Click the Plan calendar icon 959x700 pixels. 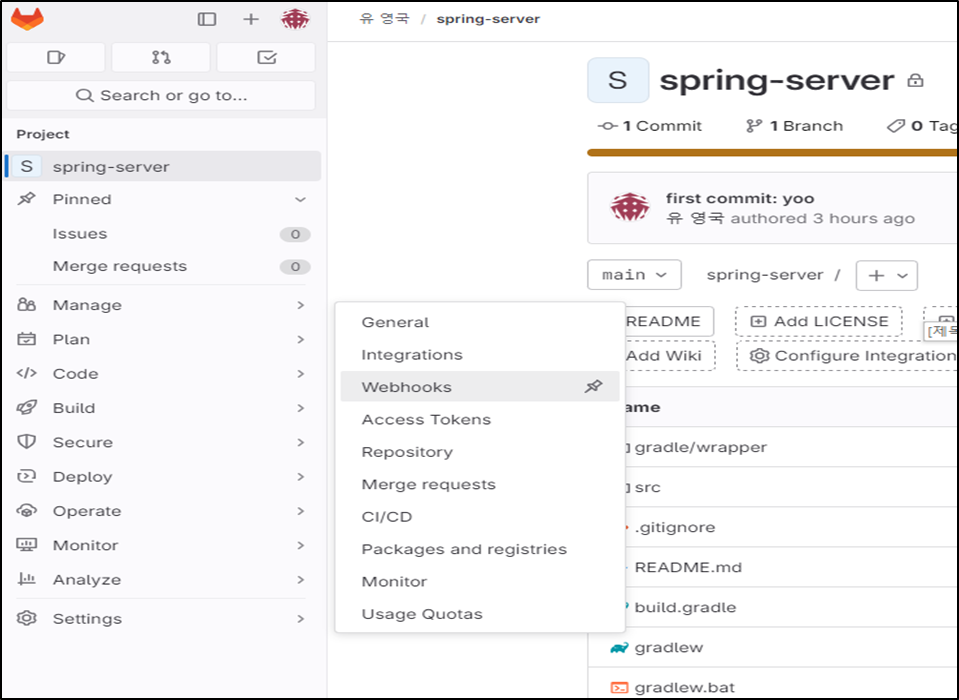(x=26, y=339)
